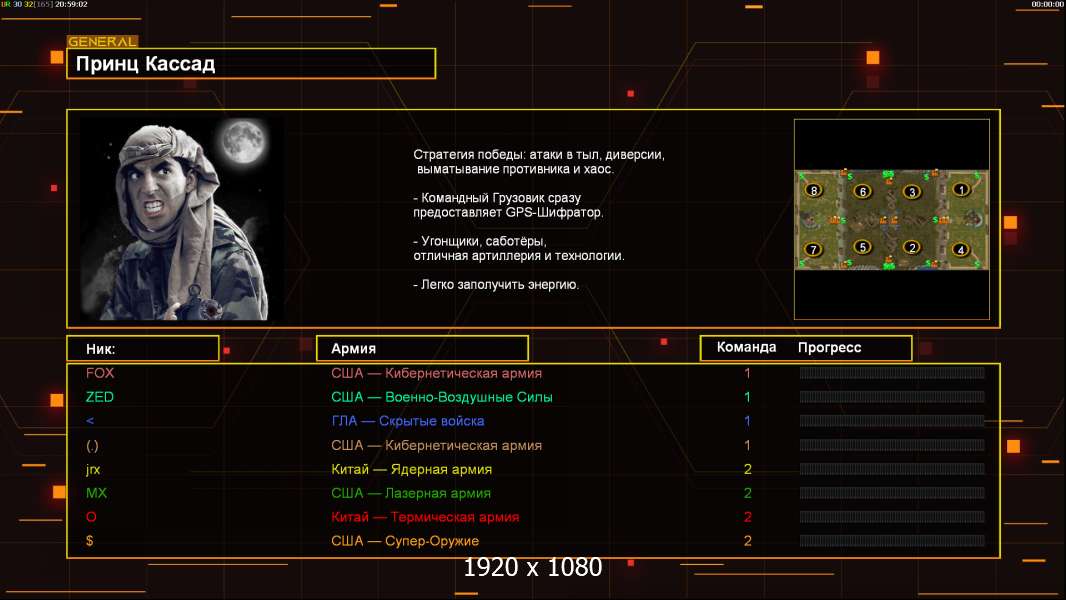The width and height of the screenshot is (1066, 600).
Task: Click the progress bar for FOX
Action: pos(892,373)
